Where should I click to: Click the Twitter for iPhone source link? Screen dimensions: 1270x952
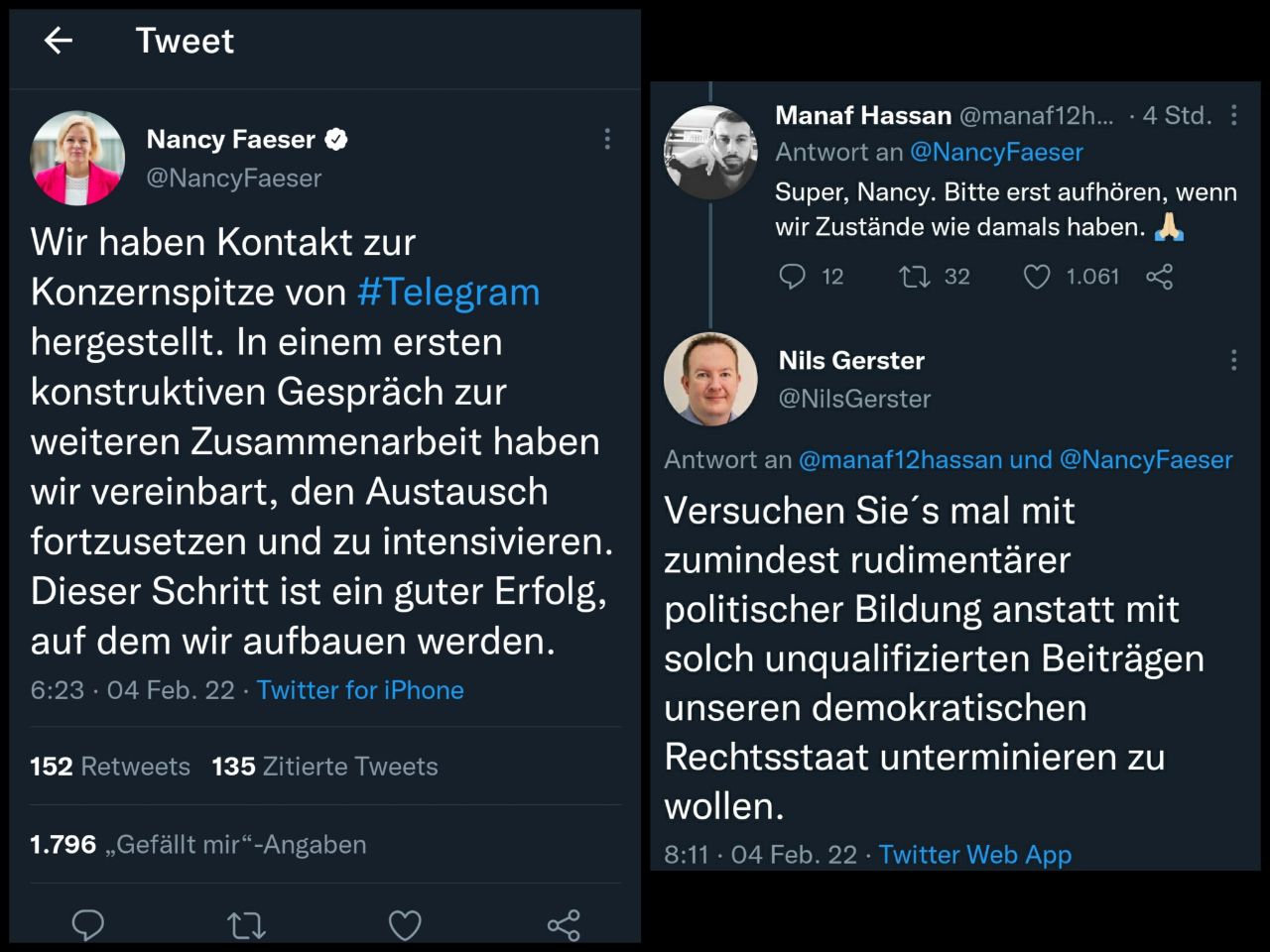[x=360, y=690]
